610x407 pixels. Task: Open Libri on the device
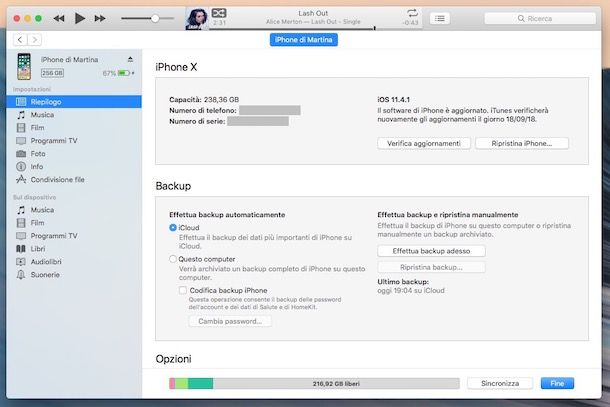pyautogui.click(x=74, y=249)
